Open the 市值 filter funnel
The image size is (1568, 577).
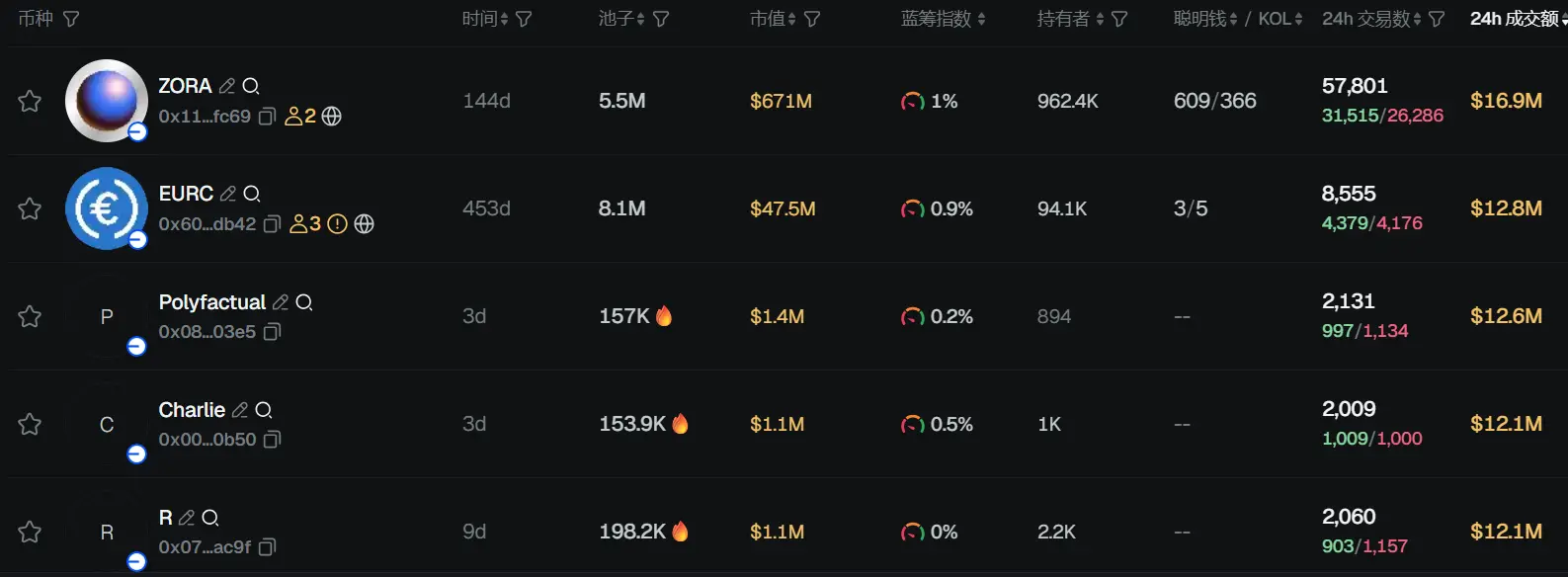click(x=812, y=19)
